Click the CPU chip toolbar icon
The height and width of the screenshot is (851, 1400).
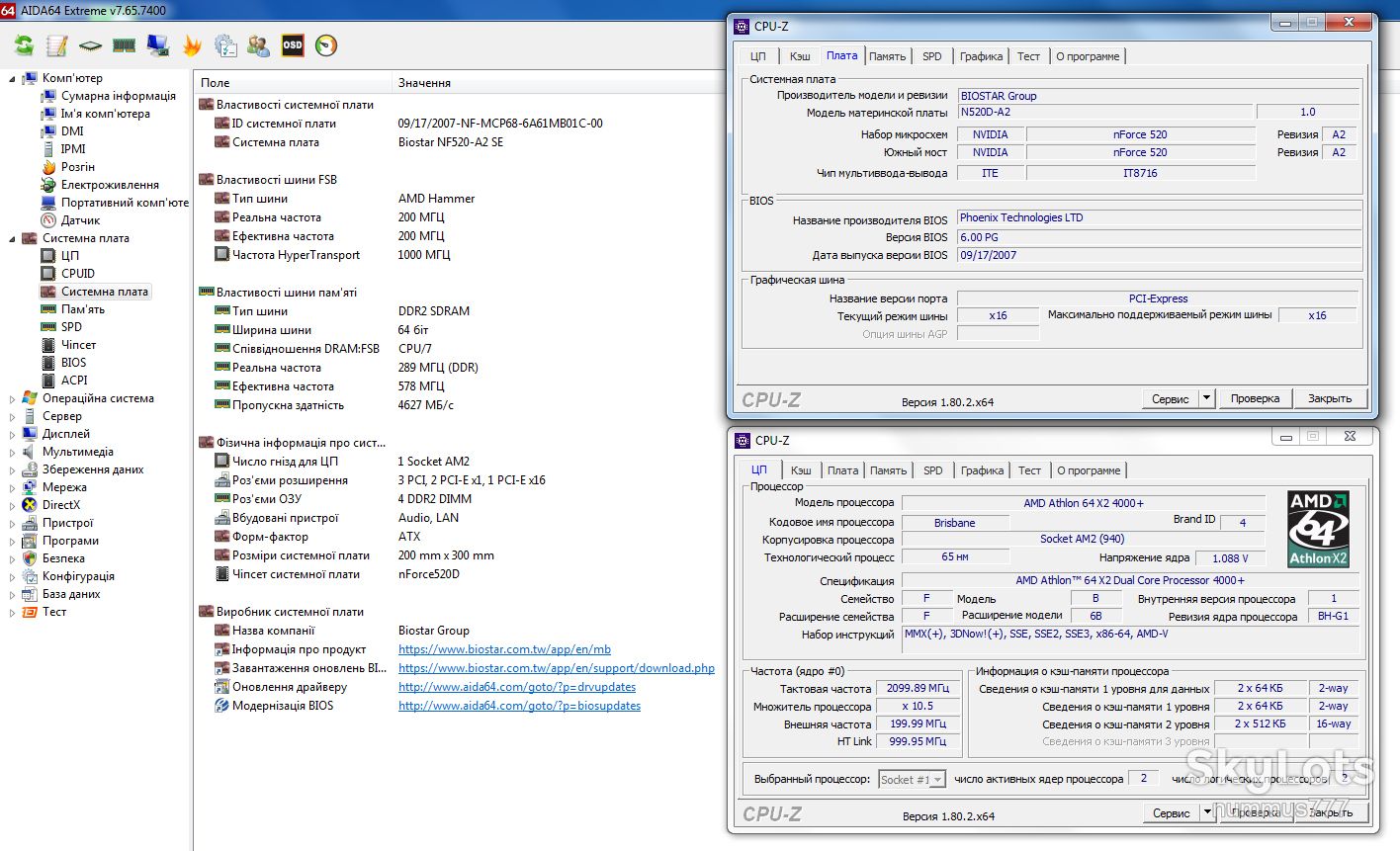91,45
